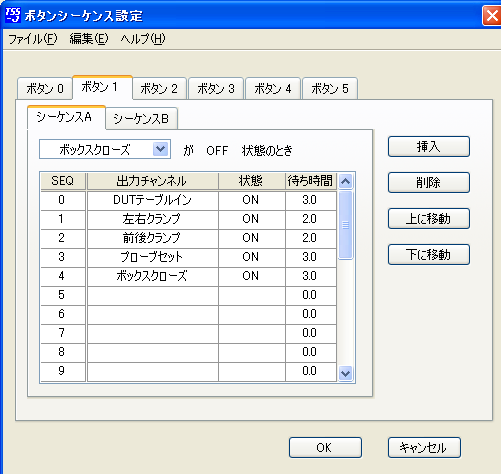The image size is (501, 474).
Task: Click the 削除 button
Action: 429,182
